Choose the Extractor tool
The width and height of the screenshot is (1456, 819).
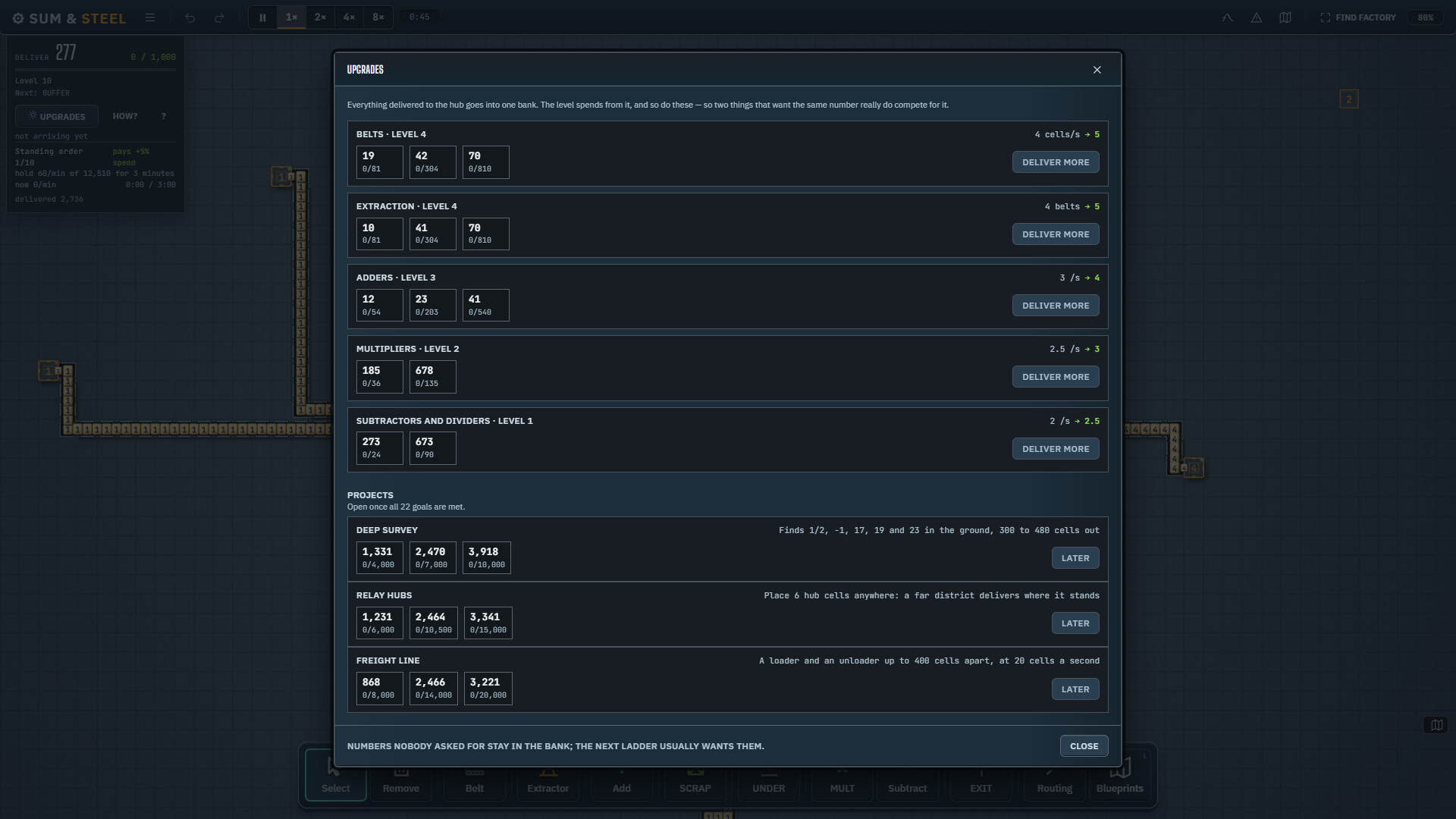pos(548,775)
